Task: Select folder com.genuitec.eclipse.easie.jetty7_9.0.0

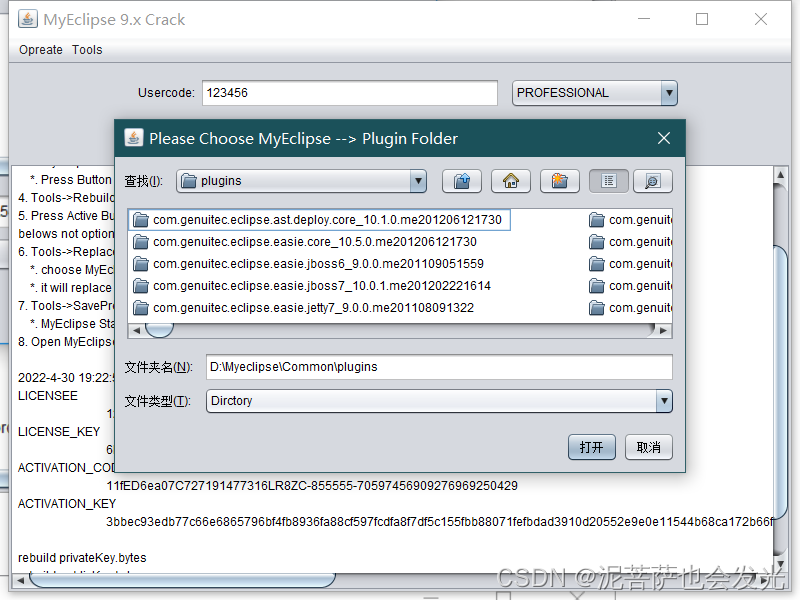Action: coord(304,308)
